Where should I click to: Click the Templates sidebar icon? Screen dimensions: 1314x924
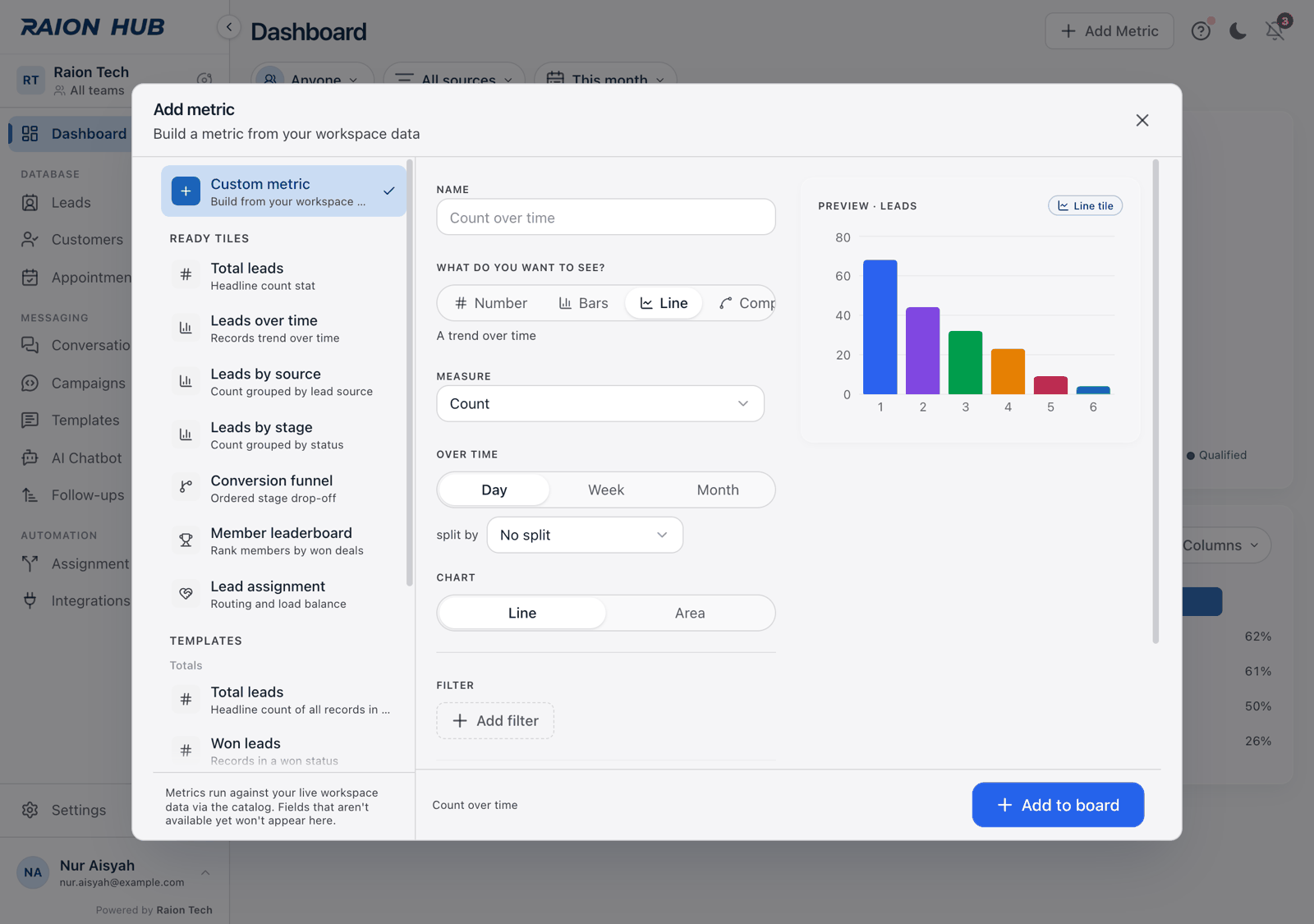pyautogui.click(x=30, y=421)
